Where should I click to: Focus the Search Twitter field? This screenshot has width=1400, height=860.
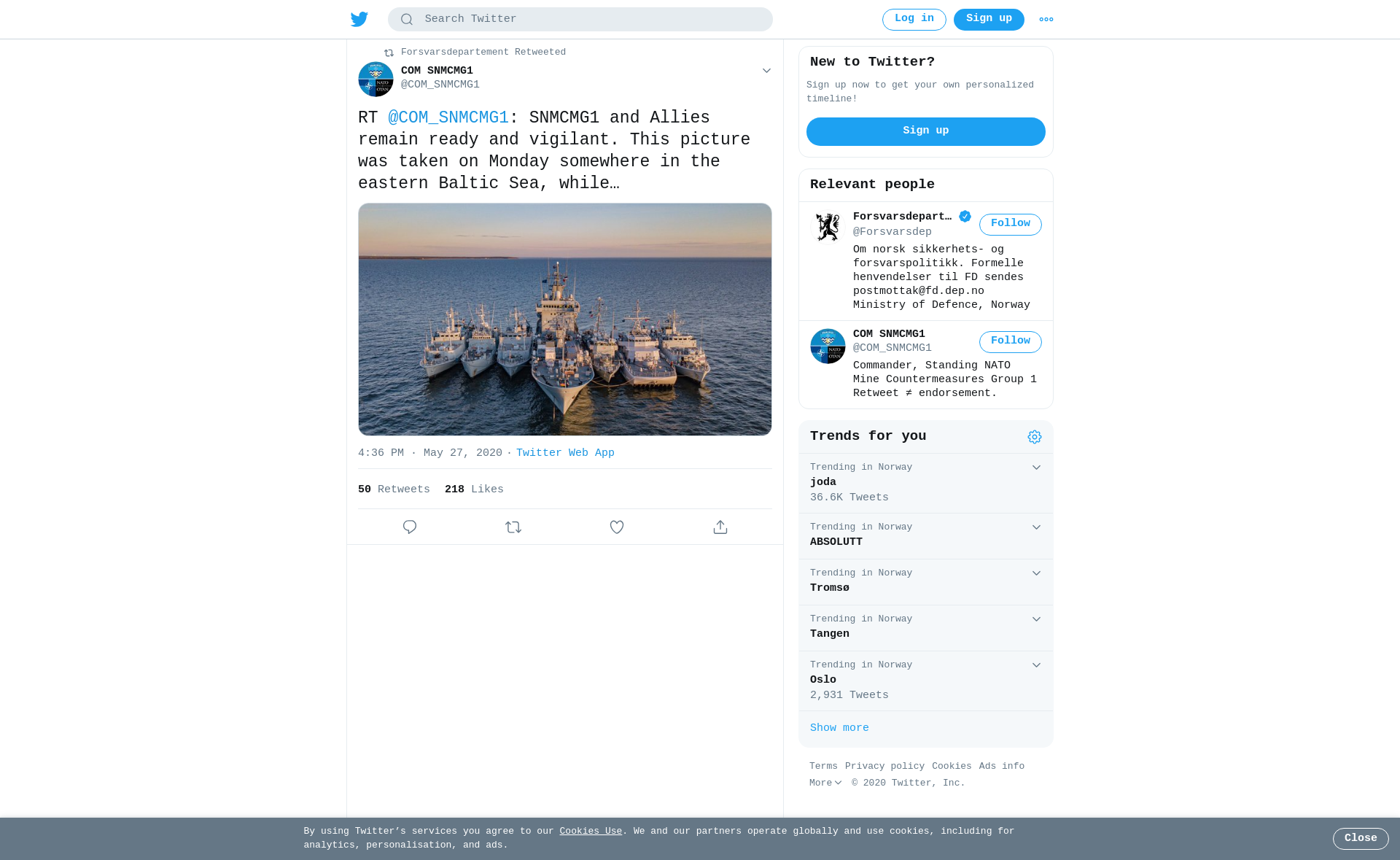click(580, 19)
